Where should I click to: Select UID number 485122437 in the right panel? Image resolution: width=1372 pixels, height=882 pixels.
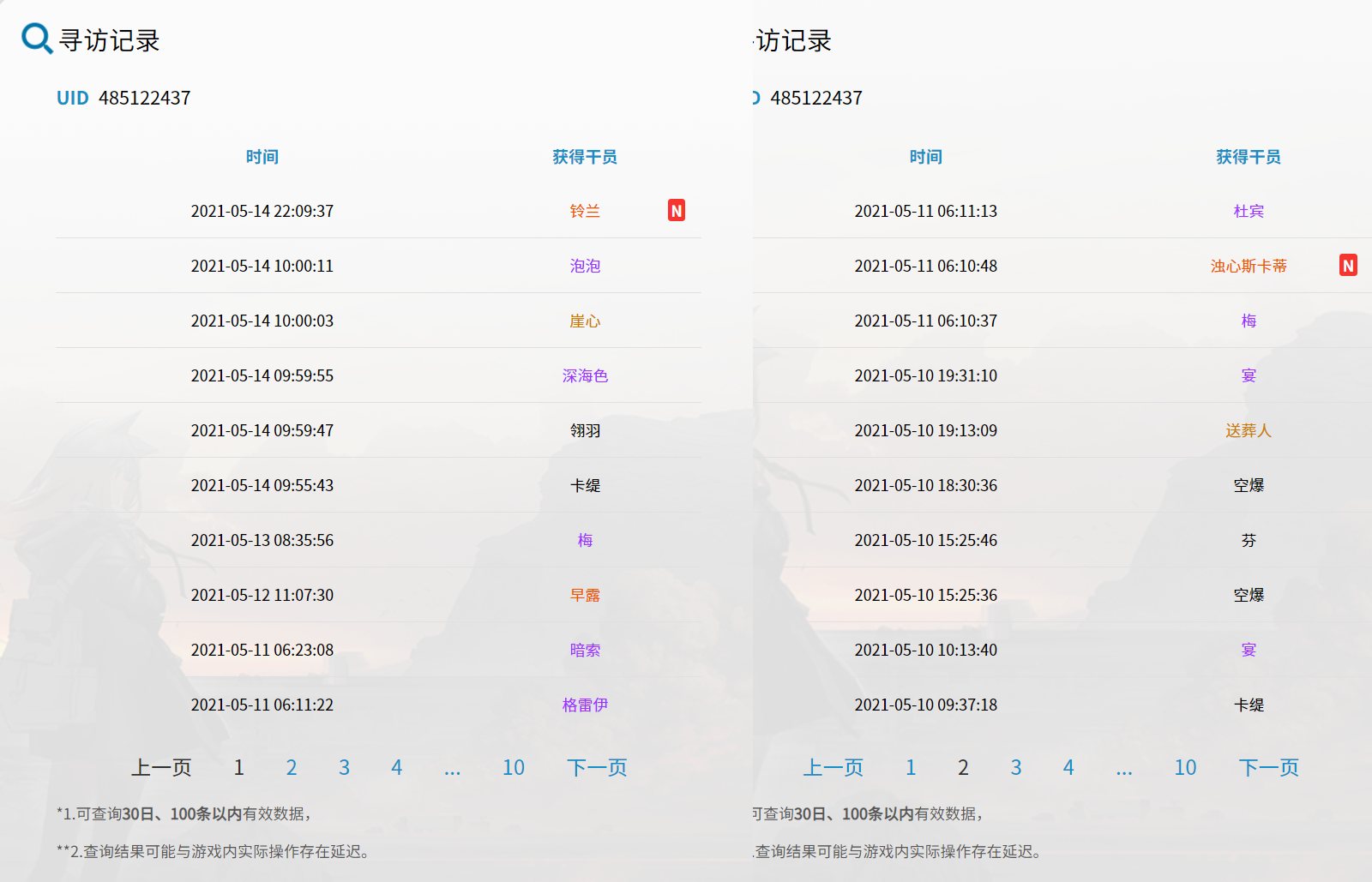click(816, 98)
